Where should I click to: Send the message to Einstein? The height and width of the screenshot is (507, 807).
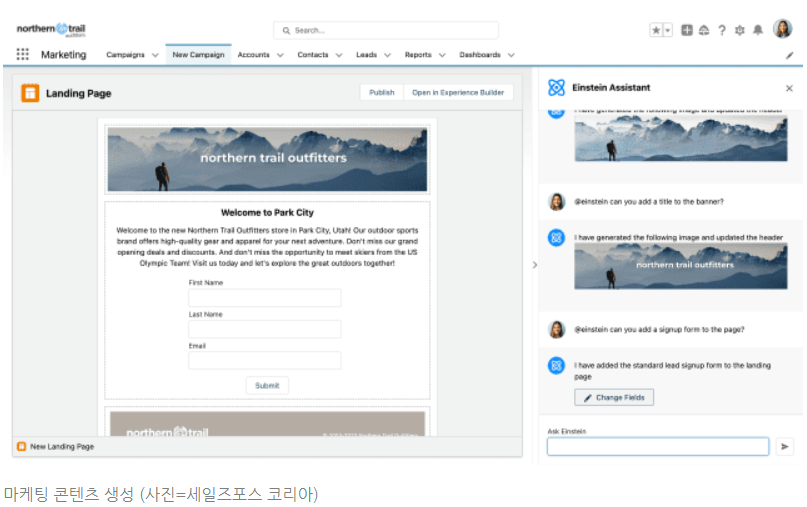[784, 446]
